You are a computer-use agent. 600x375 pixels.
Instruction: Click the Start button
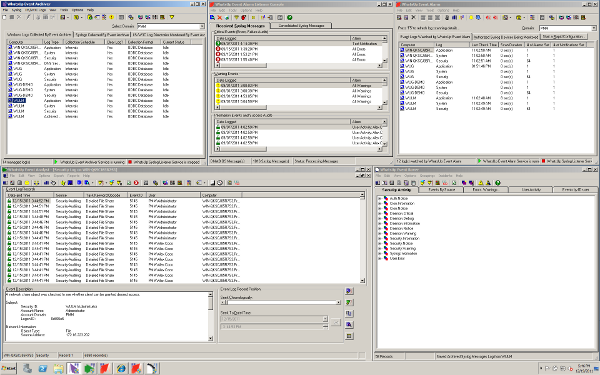(8, 368)
